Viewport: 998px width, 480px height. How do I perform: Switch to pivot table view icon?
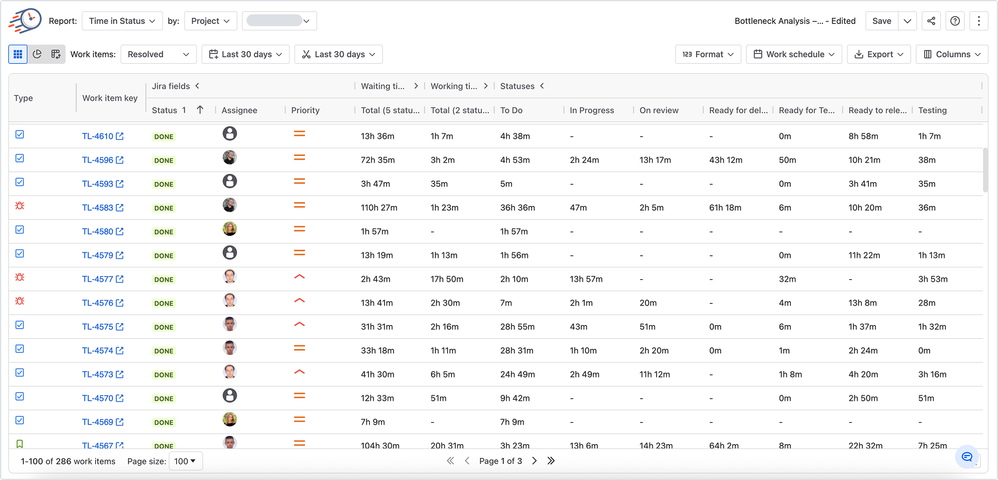click(x=55, y=54)
